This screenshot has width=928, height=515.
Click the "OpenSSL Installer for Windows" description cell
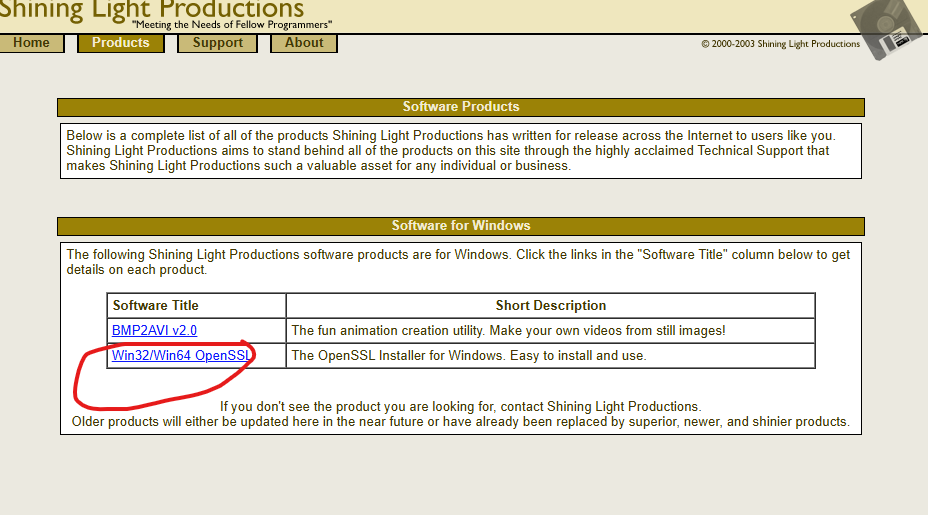coord(550,355)
